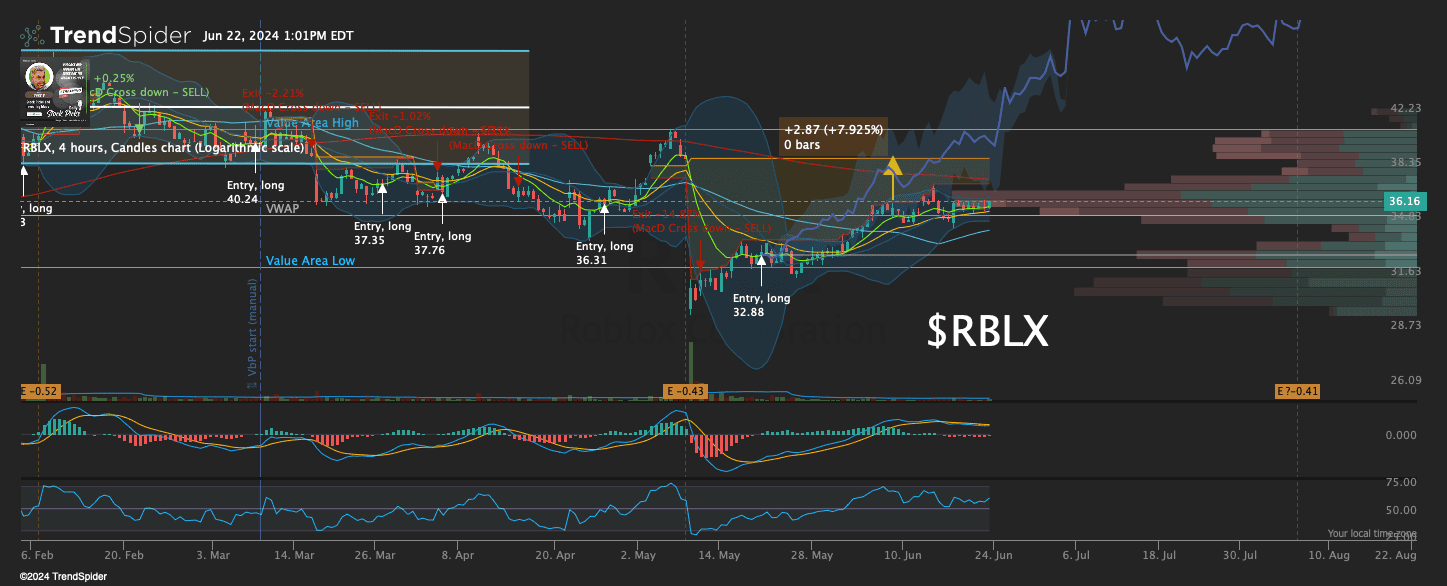
Task: Click the 36.16 current price tag on axis
Action: point(1406,201)
